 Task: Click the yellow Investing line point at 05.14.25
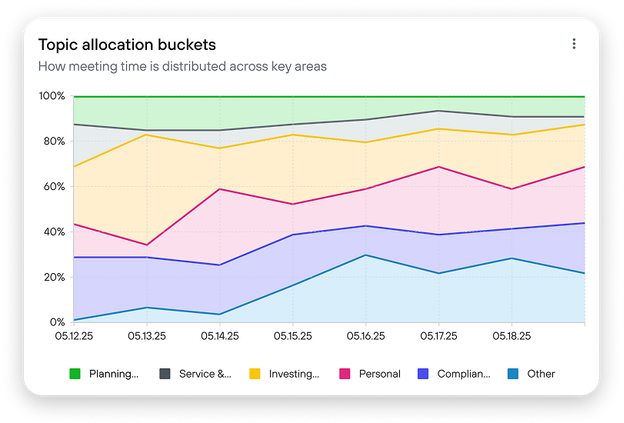pyautogui.click(x=220, y=148)
